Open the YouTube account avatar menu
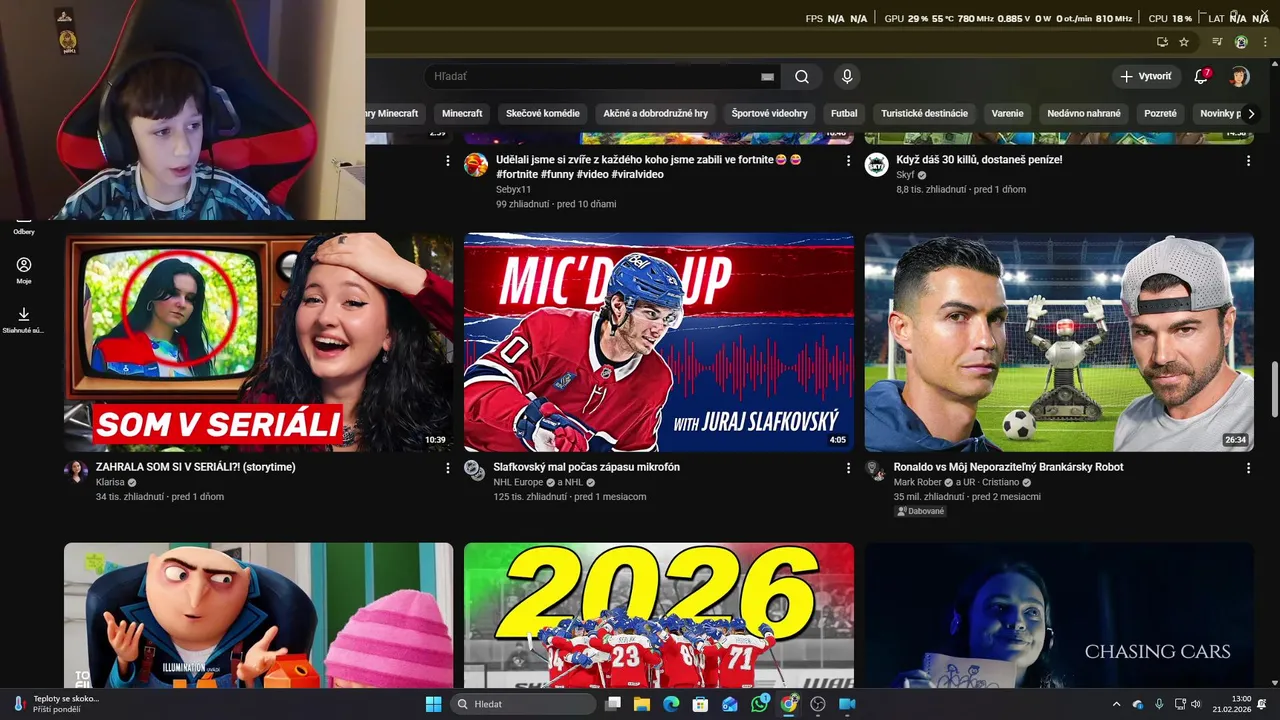This screenshot has height=720, width=1280. click(x=1239, y=77)
